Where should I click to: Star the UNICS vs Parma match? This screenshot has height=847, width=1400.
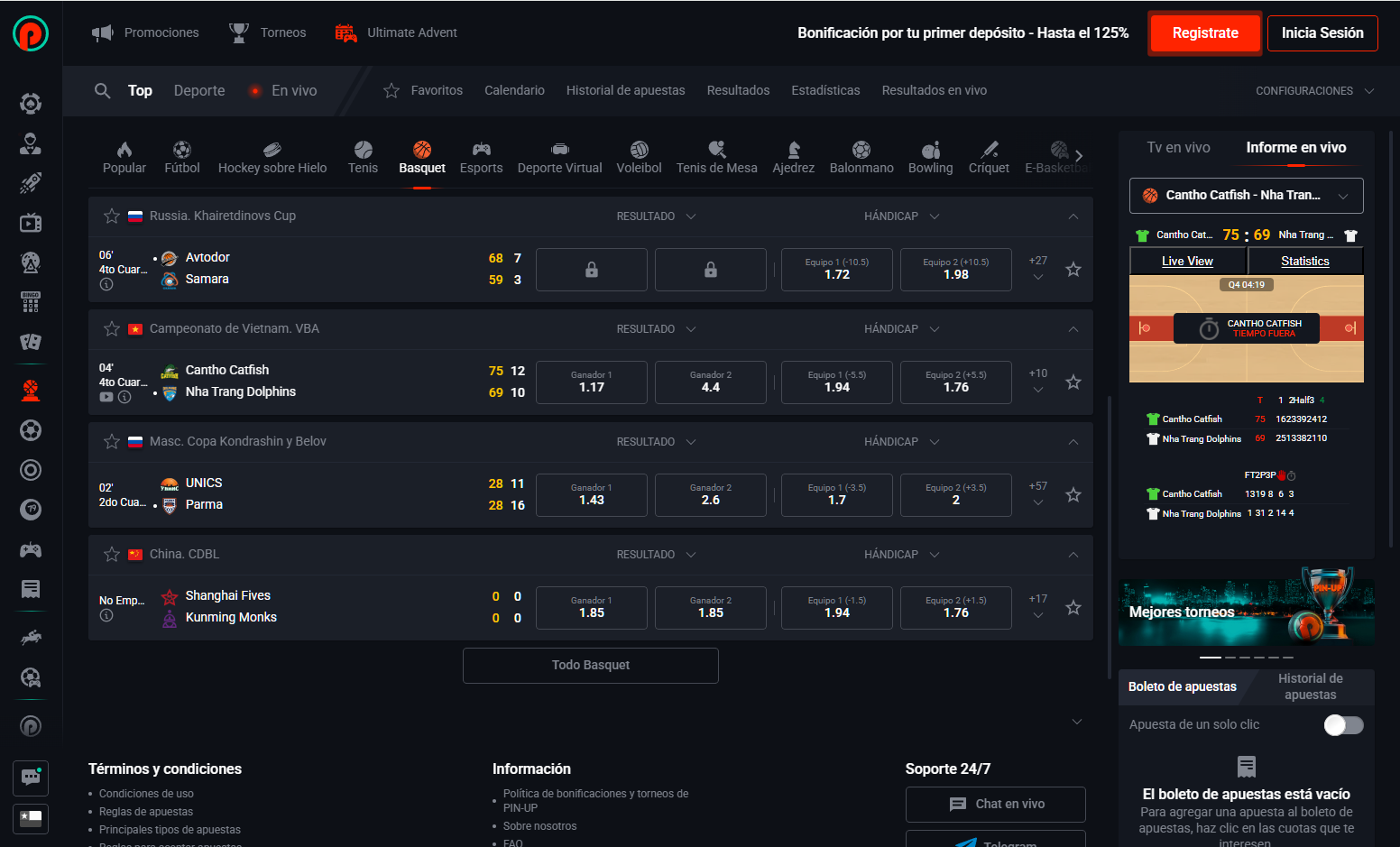1073,495
